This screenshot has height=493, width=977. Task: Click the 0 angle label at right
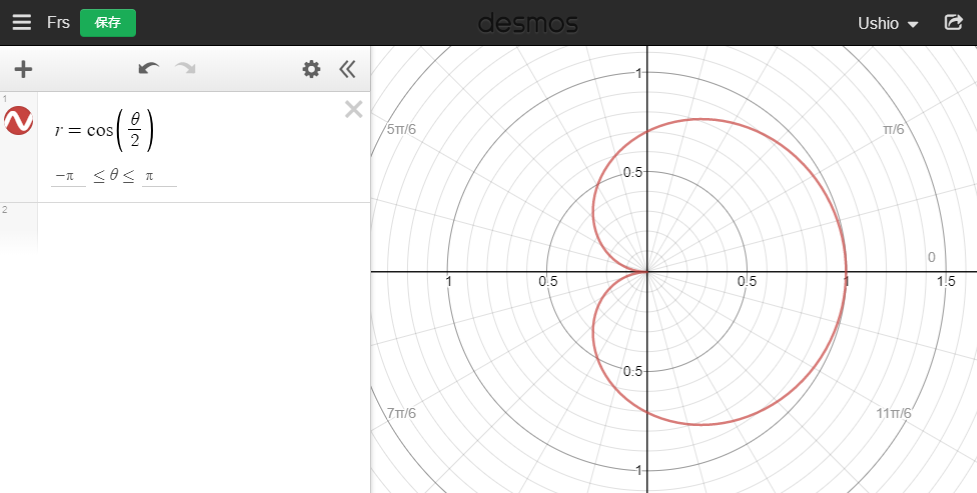tap(932, 257)
